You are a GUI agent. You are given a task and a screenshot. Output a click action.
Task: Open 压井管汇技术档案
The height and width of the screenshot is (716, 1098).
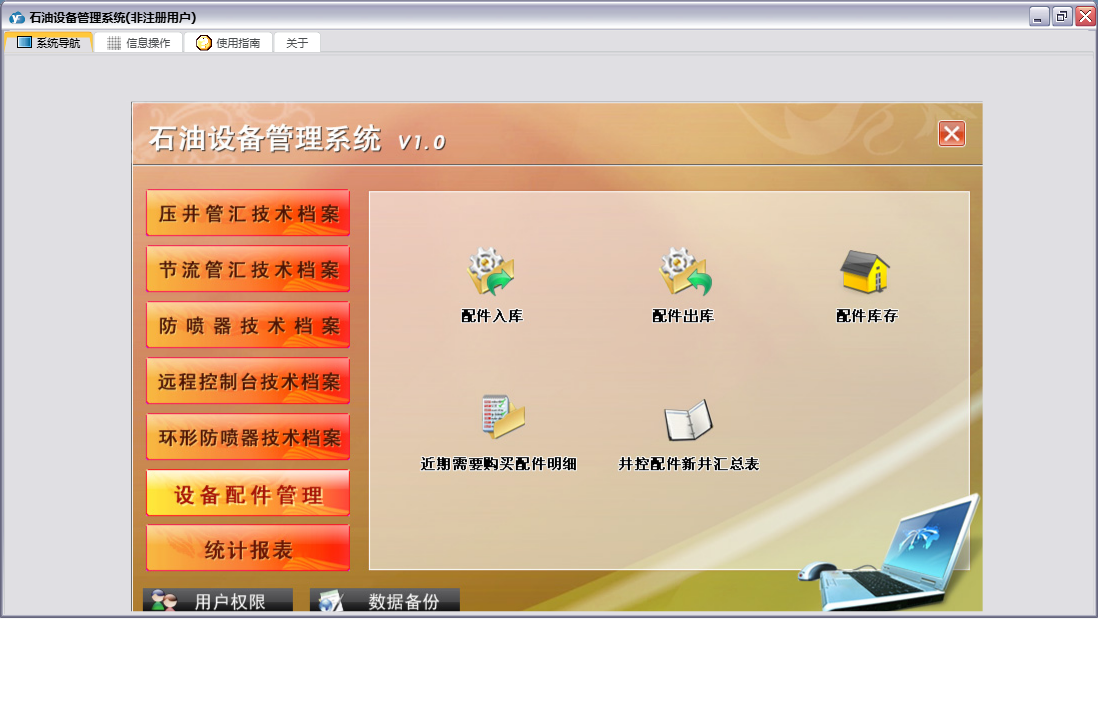click(248, 213)
